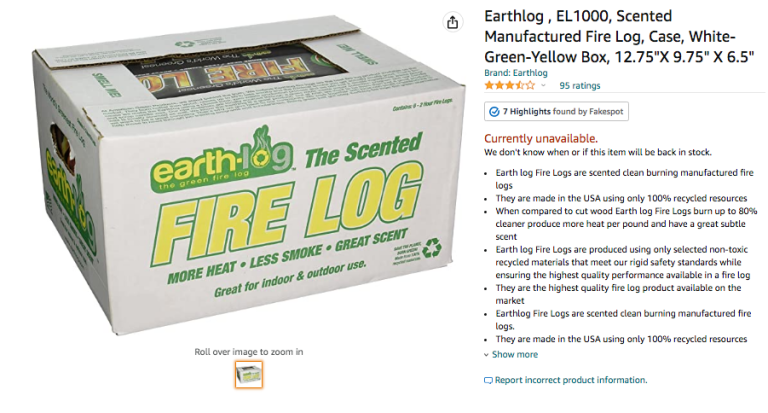
Task: Click the Currently unavailable notice
Action: tap(541, 139)
